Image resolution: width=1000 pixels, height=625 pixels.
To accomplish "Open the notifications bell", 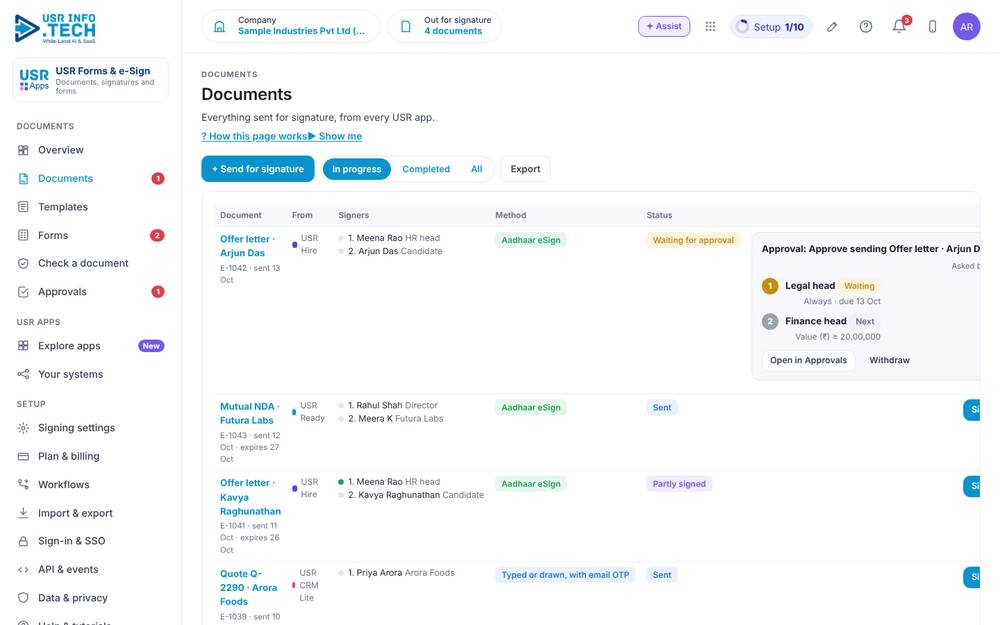I will coord(899,26).
